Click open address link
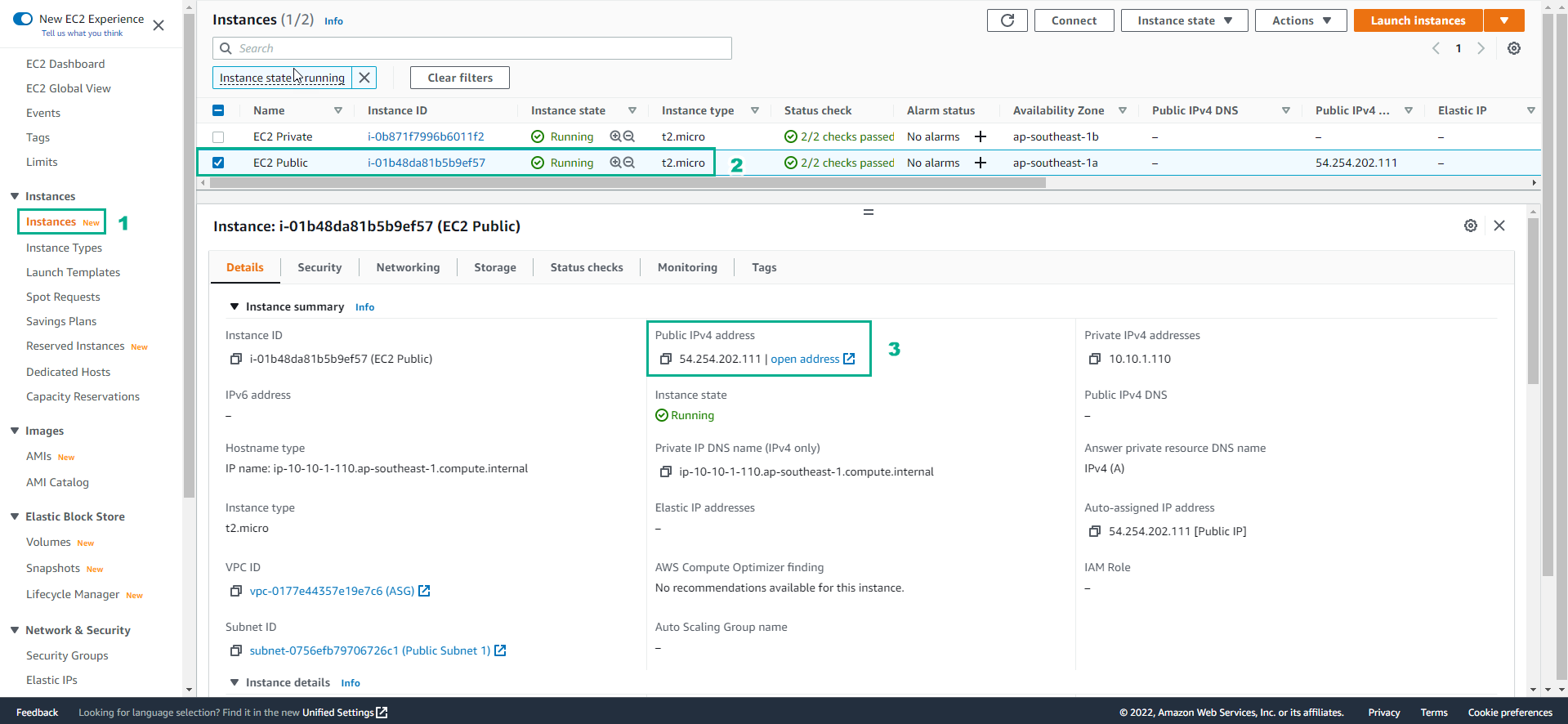This screenshot has height=724, width=1568. coord(812,359)
